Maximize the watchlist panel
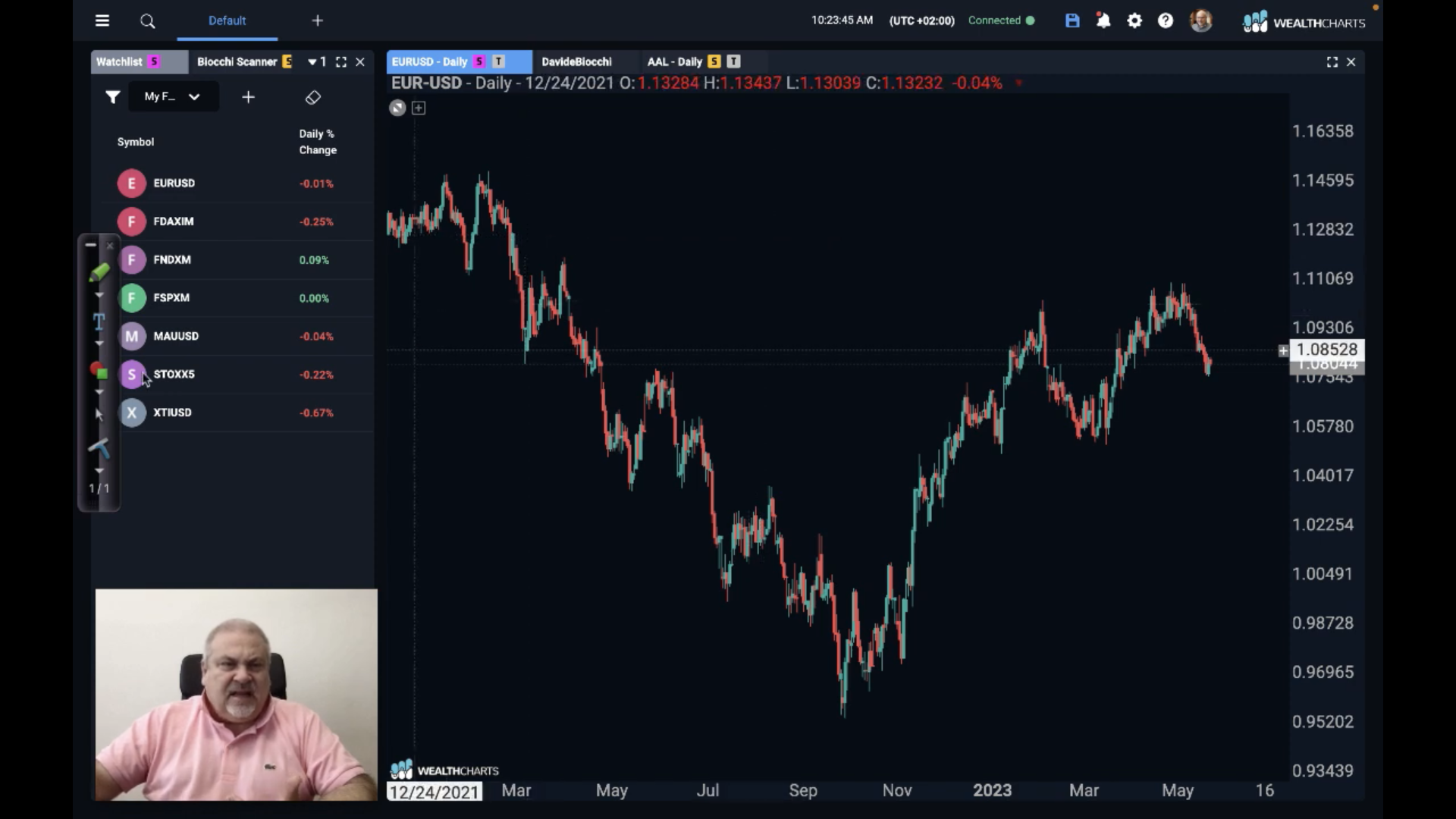The height and width of the screenshot is (819, 1456). (341, 62)
